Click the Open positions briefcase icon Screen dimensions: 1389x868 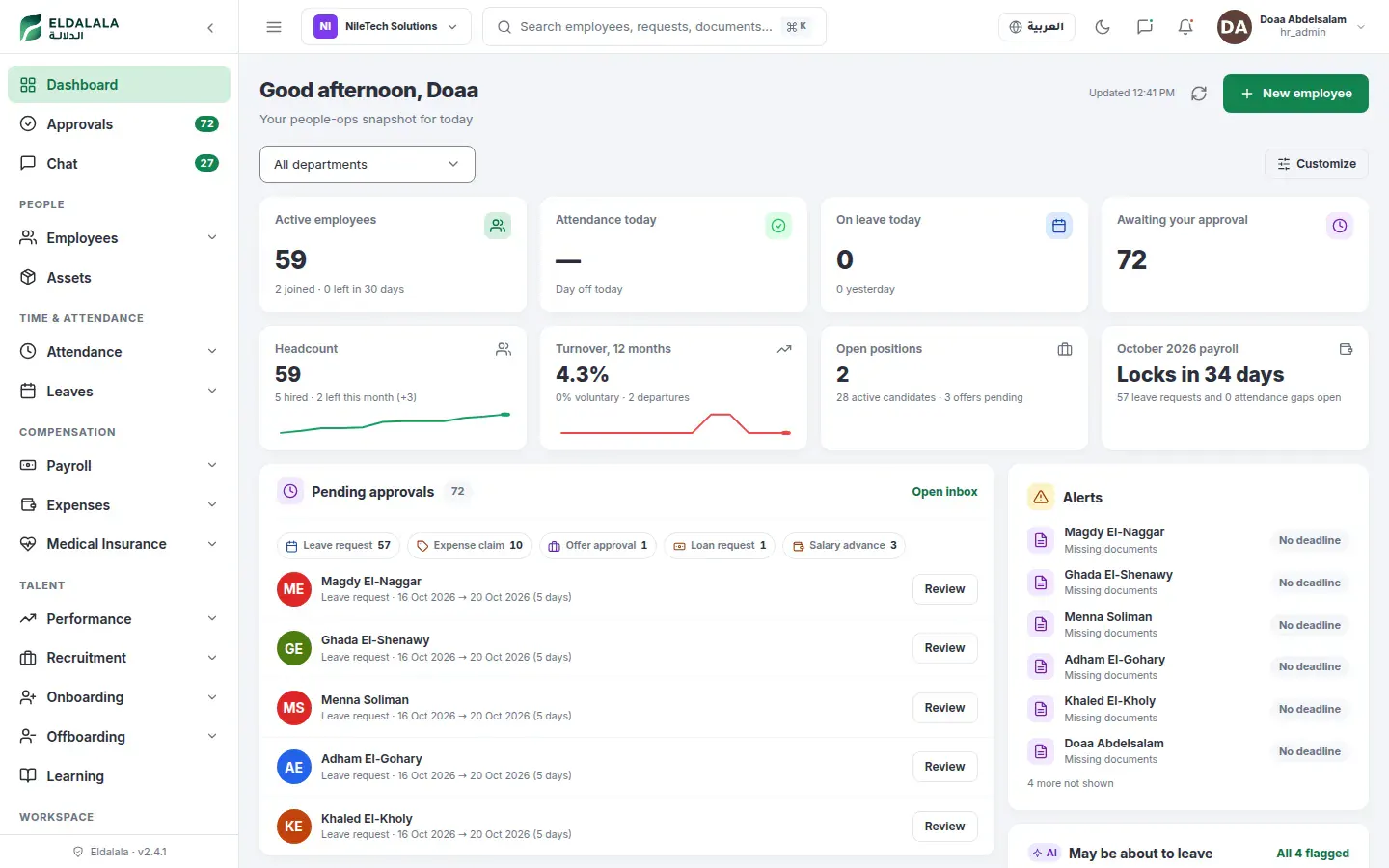[x=1065, y=349]
